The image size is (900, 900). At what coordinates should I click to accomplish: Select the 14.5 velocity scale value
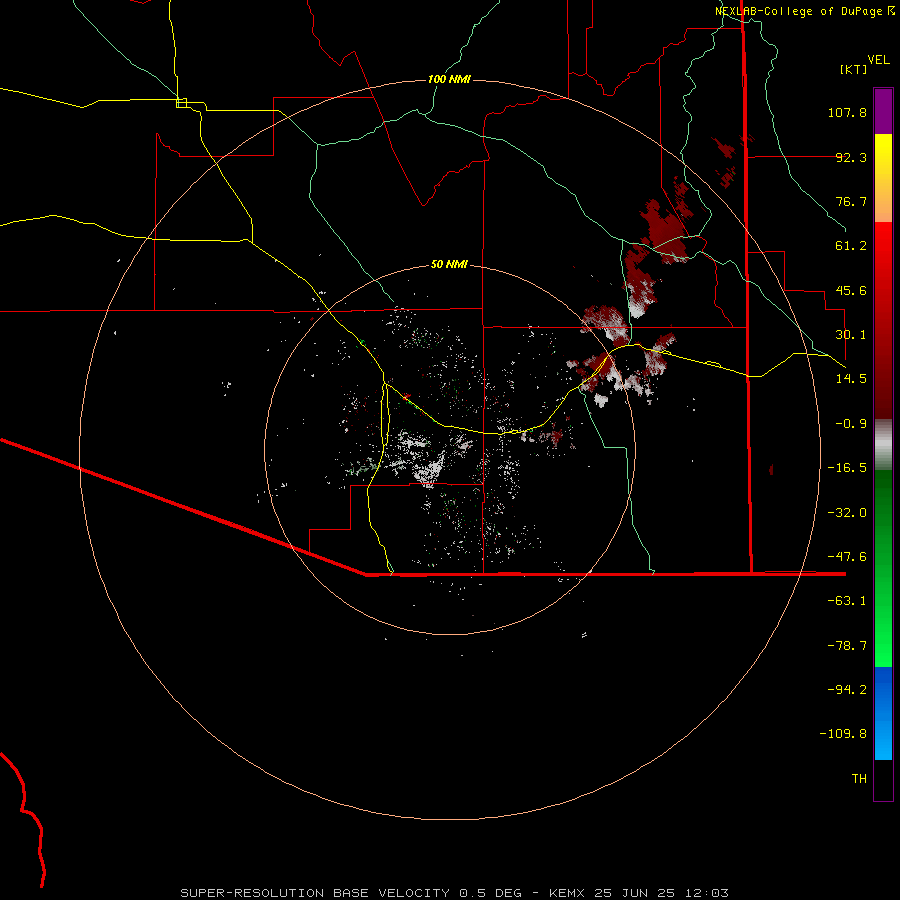851,379
